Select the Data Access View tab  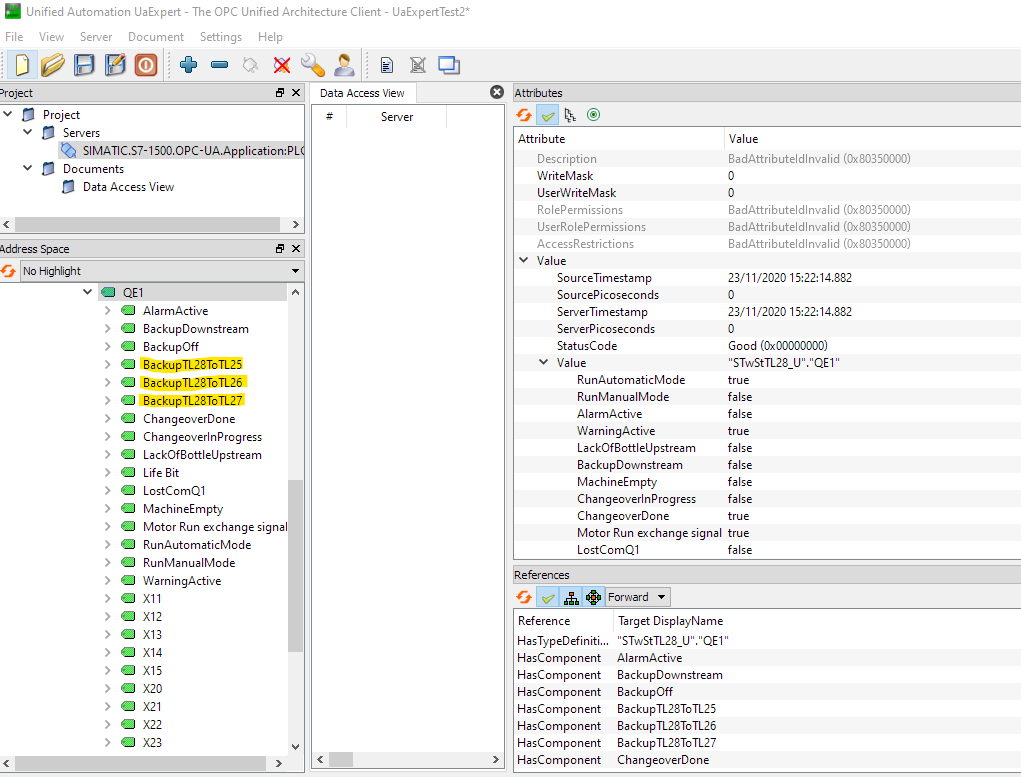tap(362, 93)
